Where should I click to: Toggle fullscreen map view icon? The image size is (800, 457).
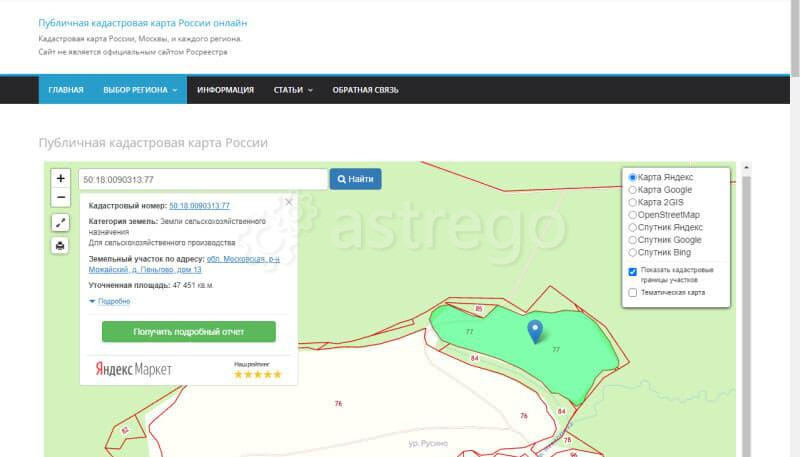[x=61, y=223]
